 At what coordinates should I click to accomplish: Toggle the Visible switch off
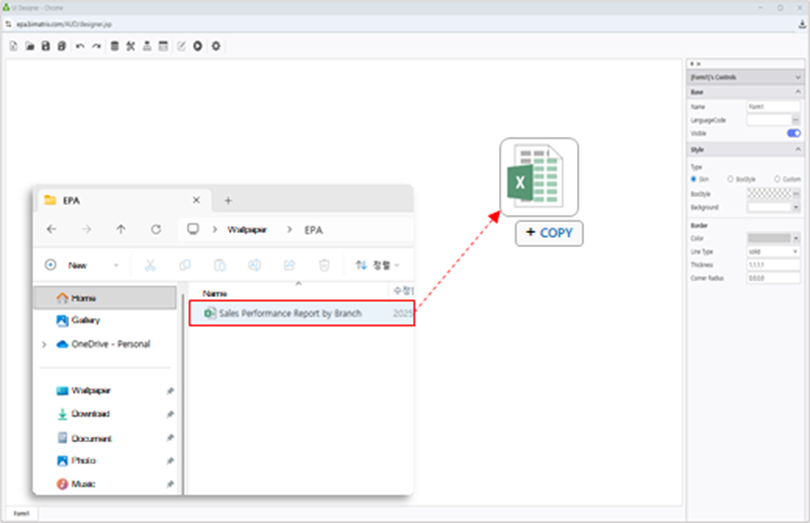[x=793, y=133]
